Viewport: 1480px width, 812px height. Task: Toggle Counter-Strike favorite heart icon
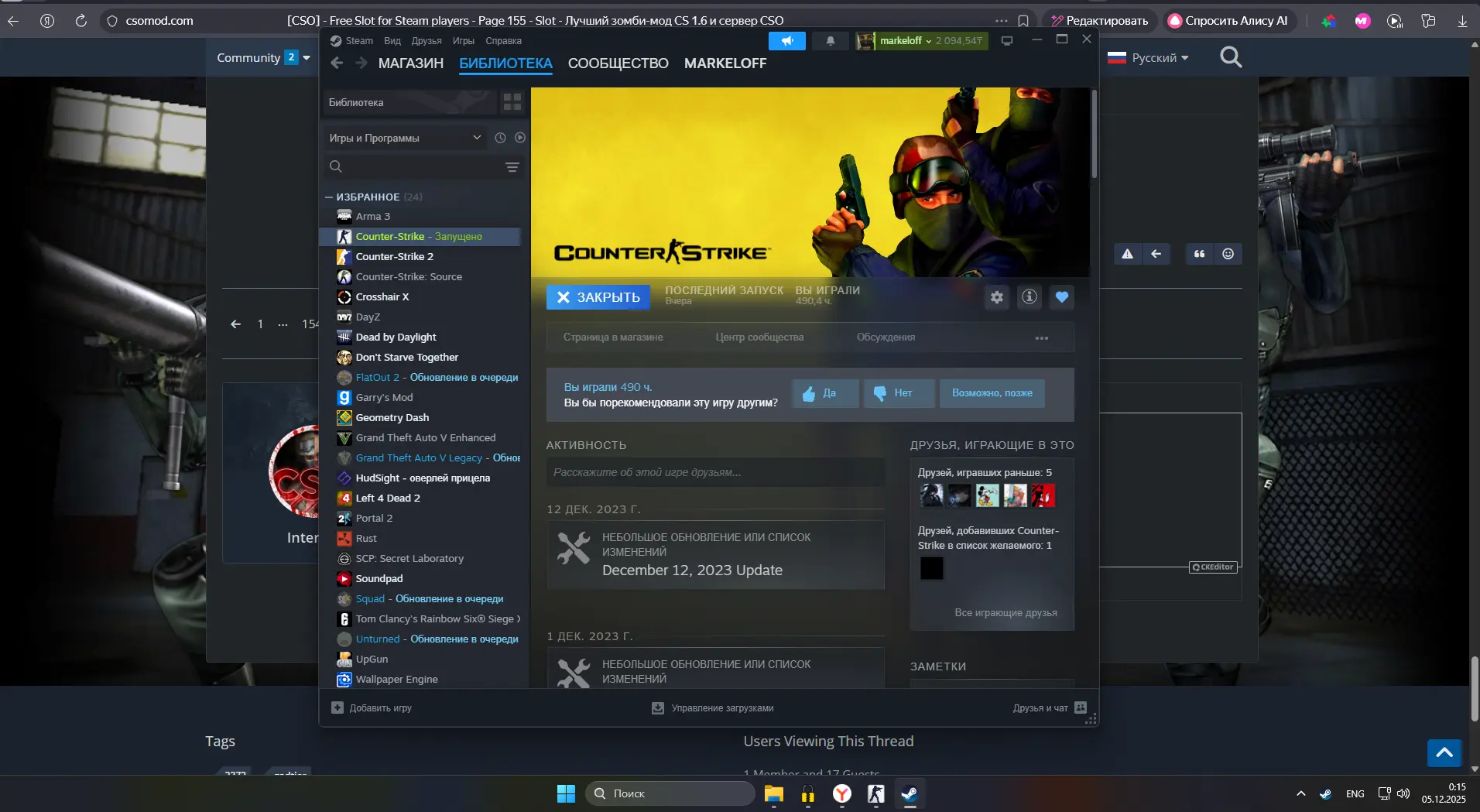point(1062,297)
